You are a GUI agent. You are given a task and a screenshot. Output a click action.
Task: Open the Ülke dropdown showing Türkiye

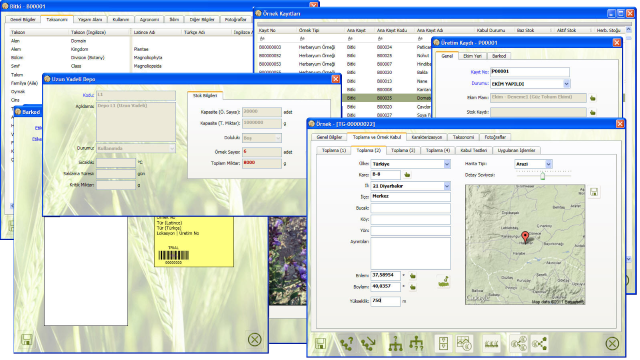click(447, 164)
